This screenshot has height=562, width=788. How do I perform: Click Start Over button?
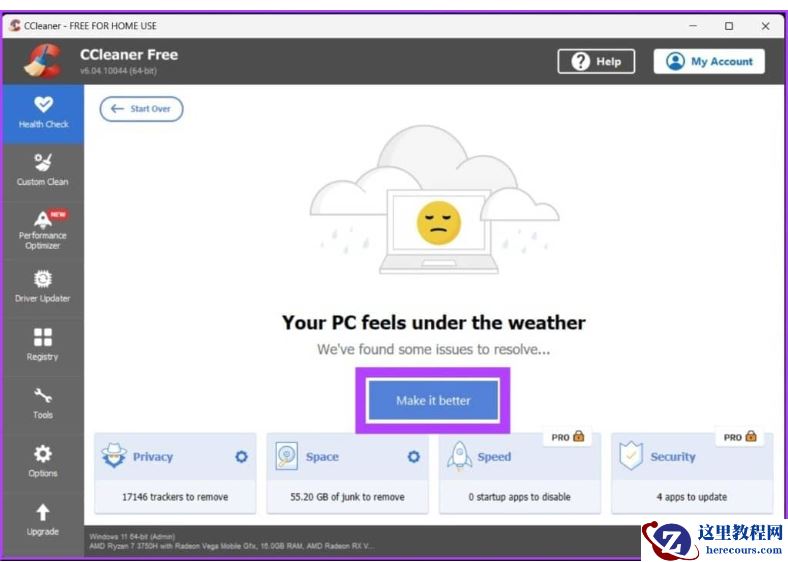141,109
